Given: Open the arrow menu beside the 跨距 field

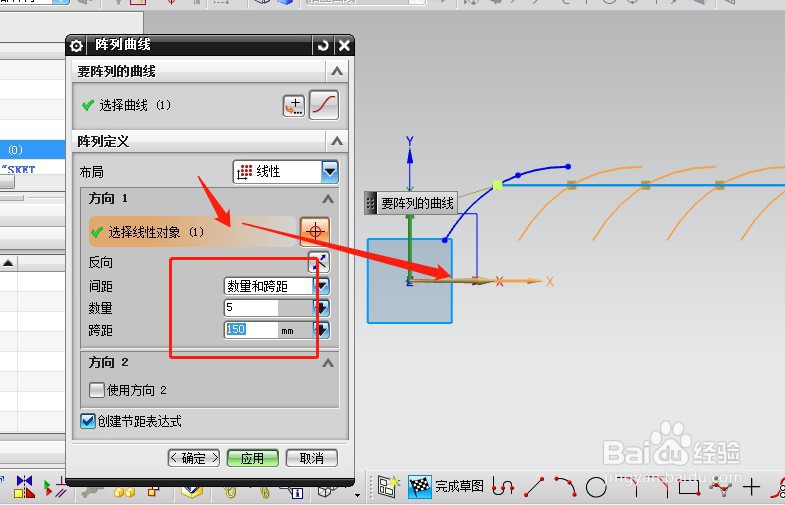Looking at the screenshot, I should point(322,329).
